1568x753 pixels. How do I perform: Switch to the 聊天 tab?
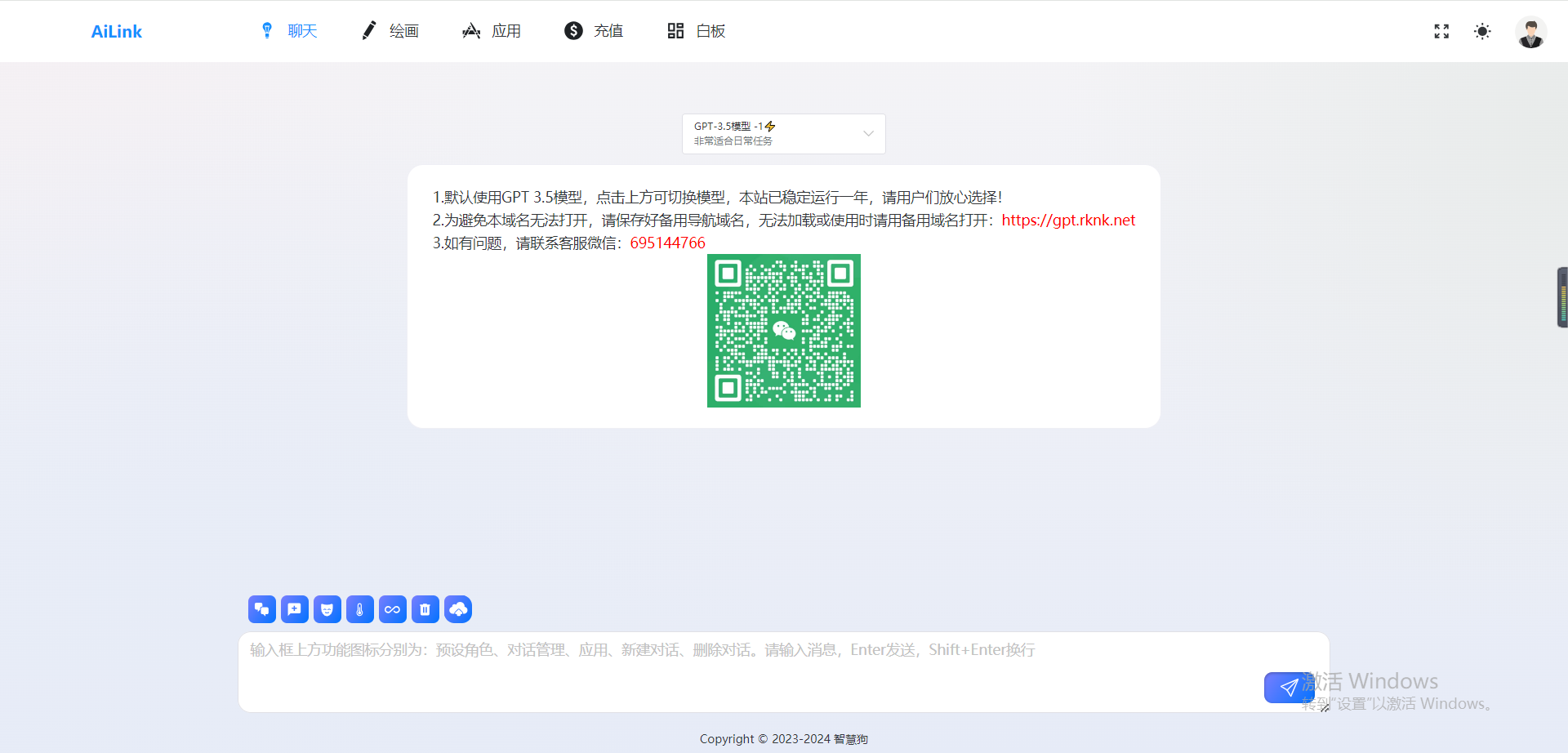(289, 31)
